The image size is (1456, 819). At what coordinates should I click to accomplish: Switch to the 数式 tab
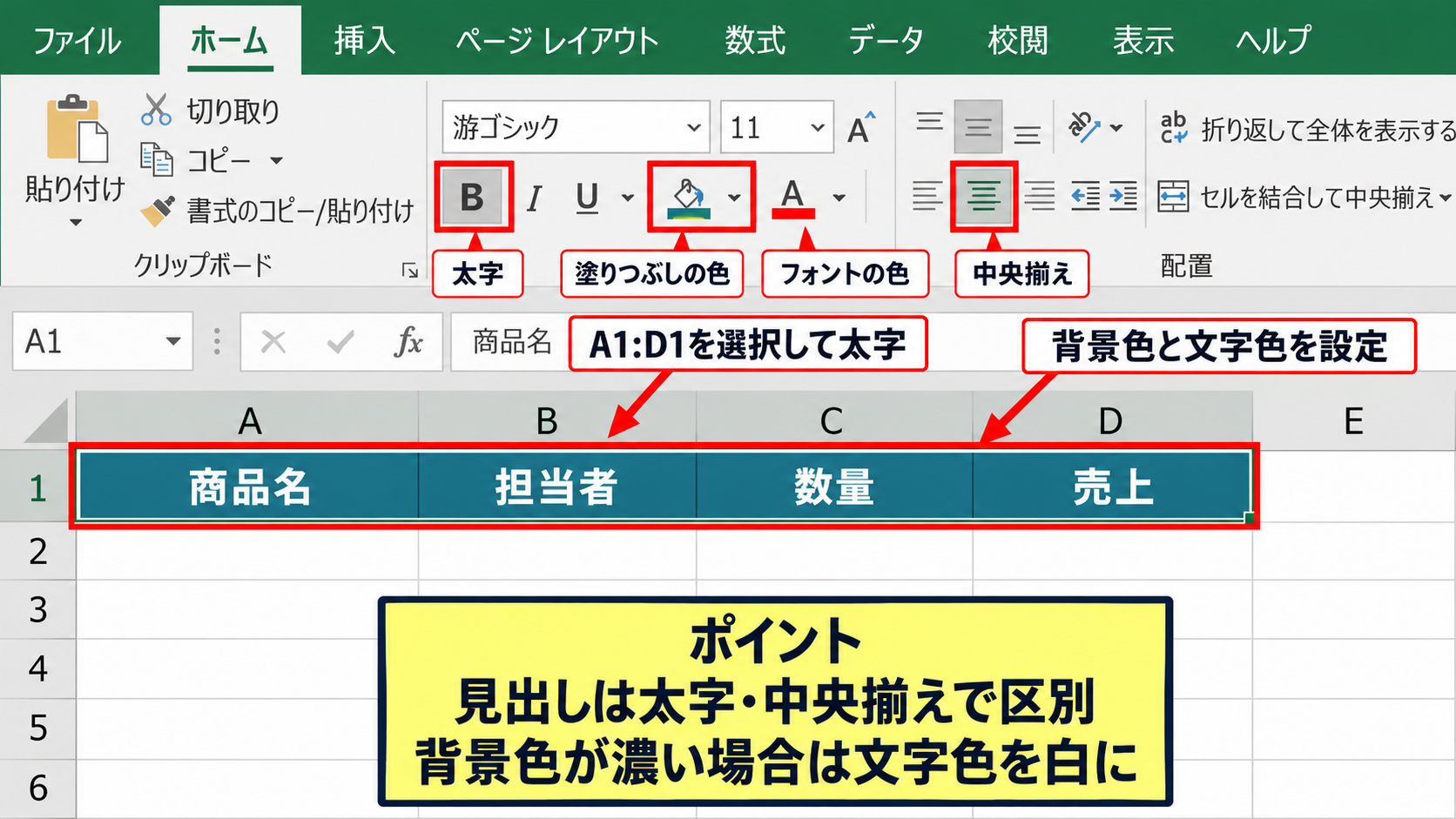(x=755, y=41)
